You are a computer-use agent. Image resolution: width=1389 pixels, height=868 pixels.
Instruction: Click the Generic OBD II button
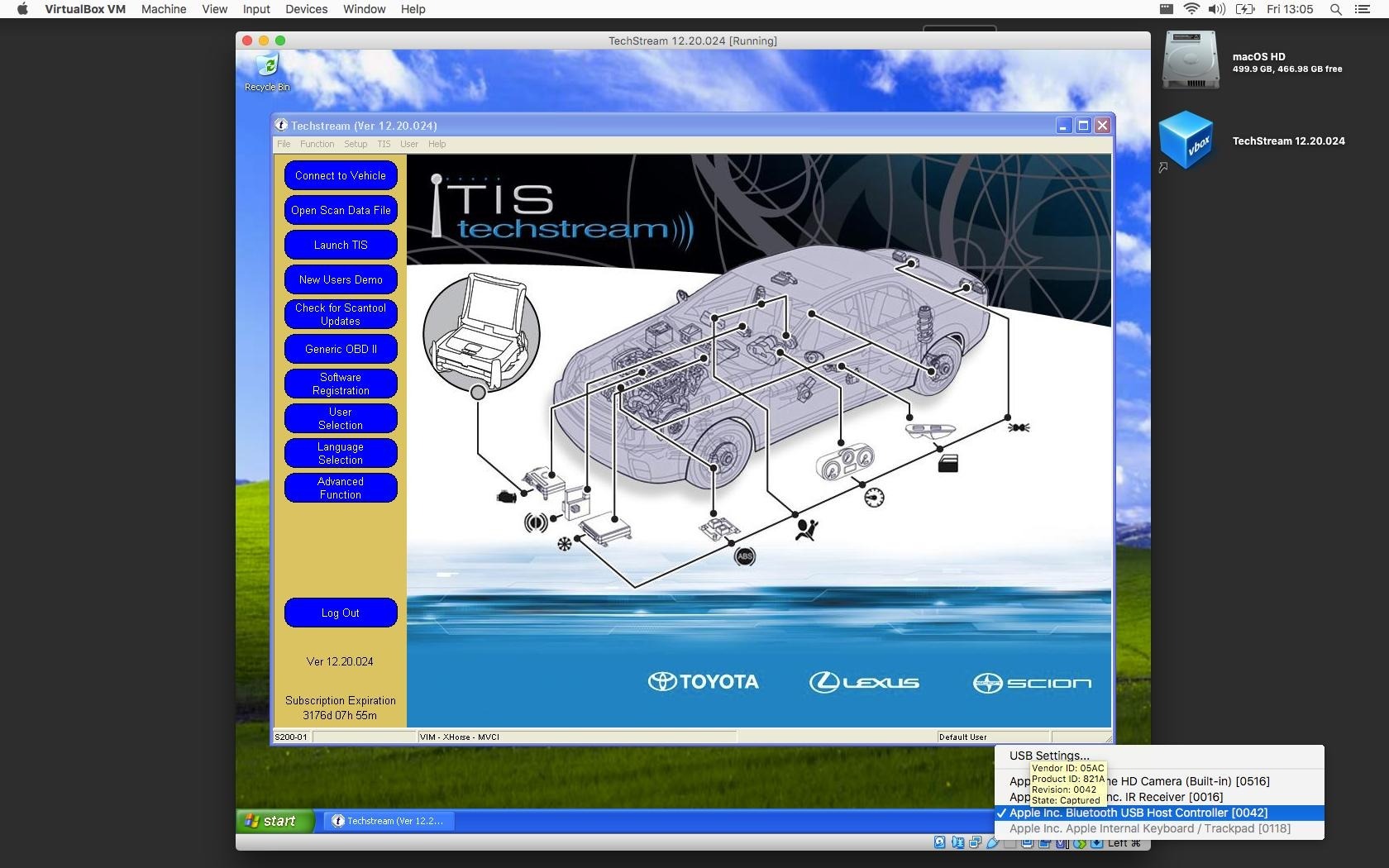[x=341, y=349]
